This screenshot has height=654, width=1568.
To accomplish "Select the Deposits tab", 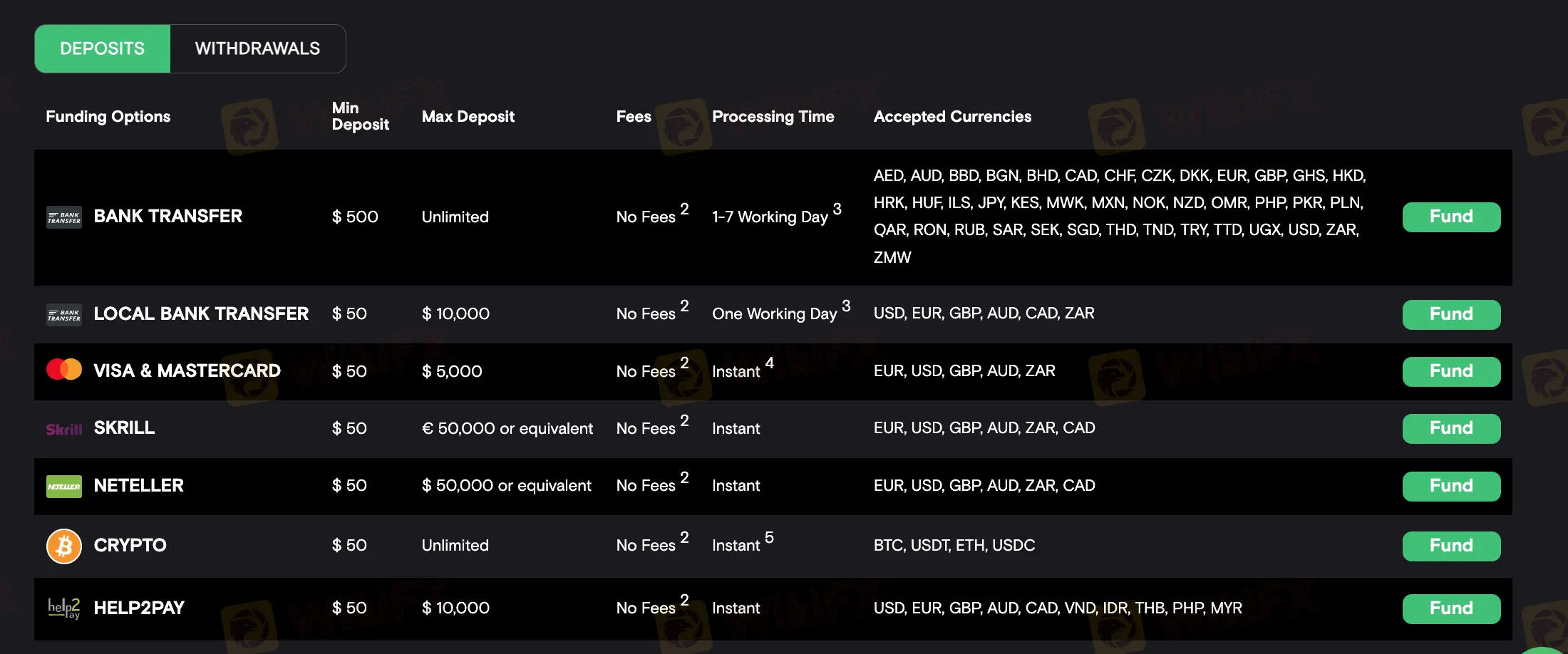I will click(x=103, y=48).
